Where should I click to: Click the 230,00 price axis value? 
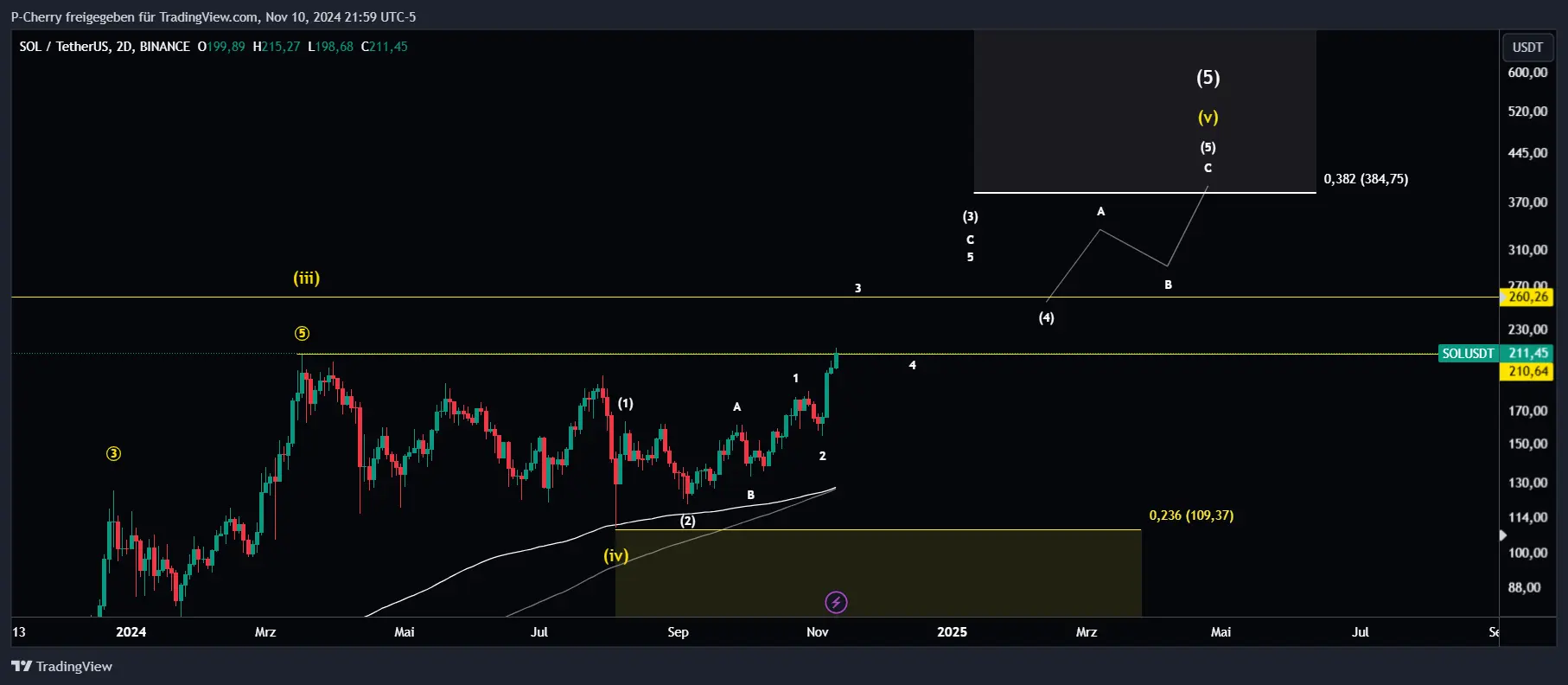click(x=1527, y=330)
